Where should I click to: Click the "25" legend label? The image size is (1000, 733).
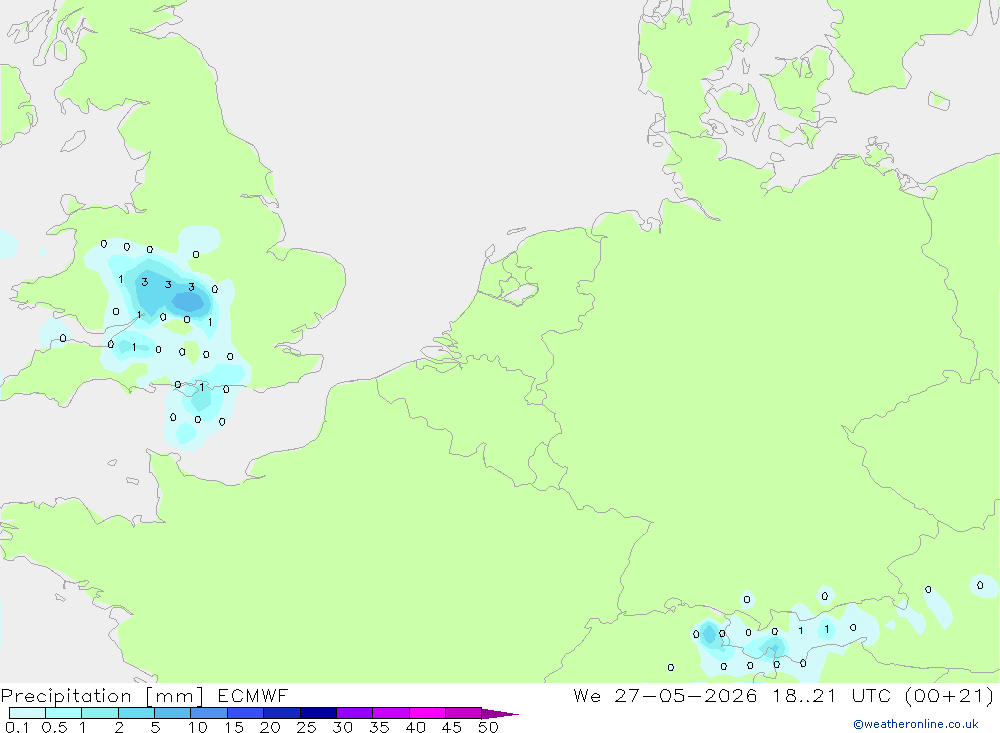coord(307,727)
